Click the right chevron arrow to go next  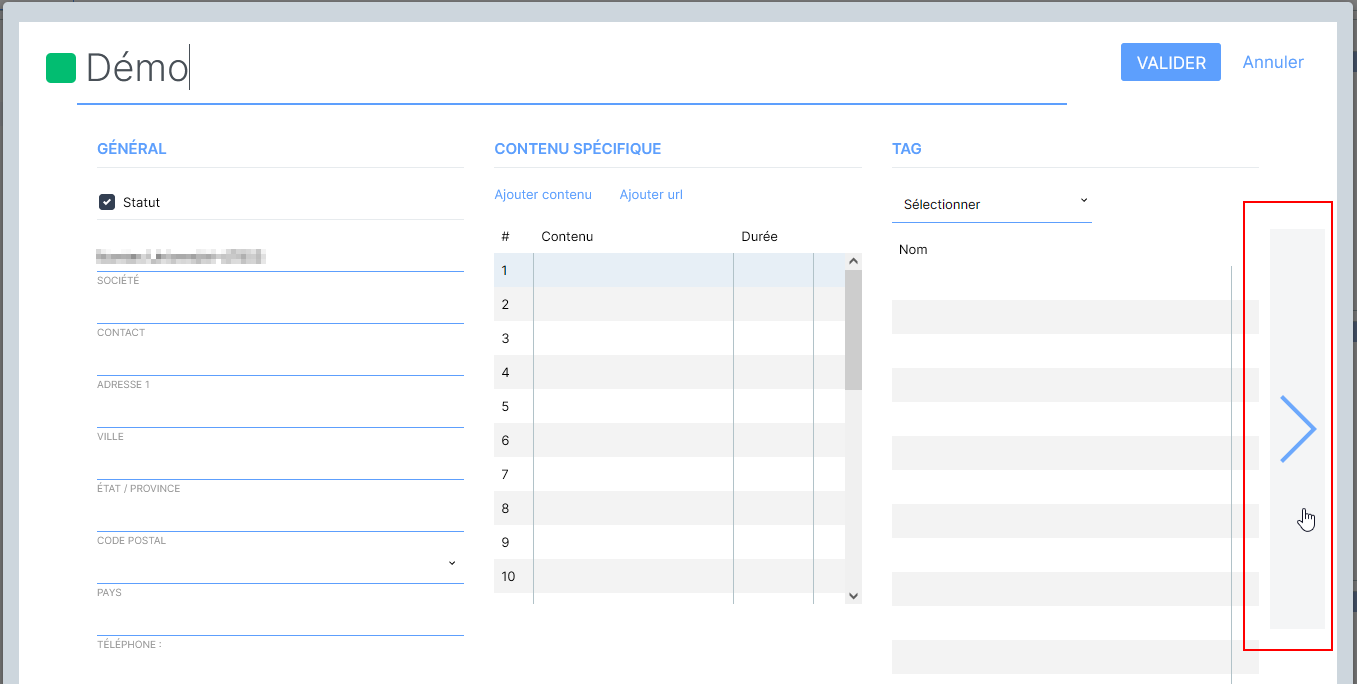coord(1297,429)
